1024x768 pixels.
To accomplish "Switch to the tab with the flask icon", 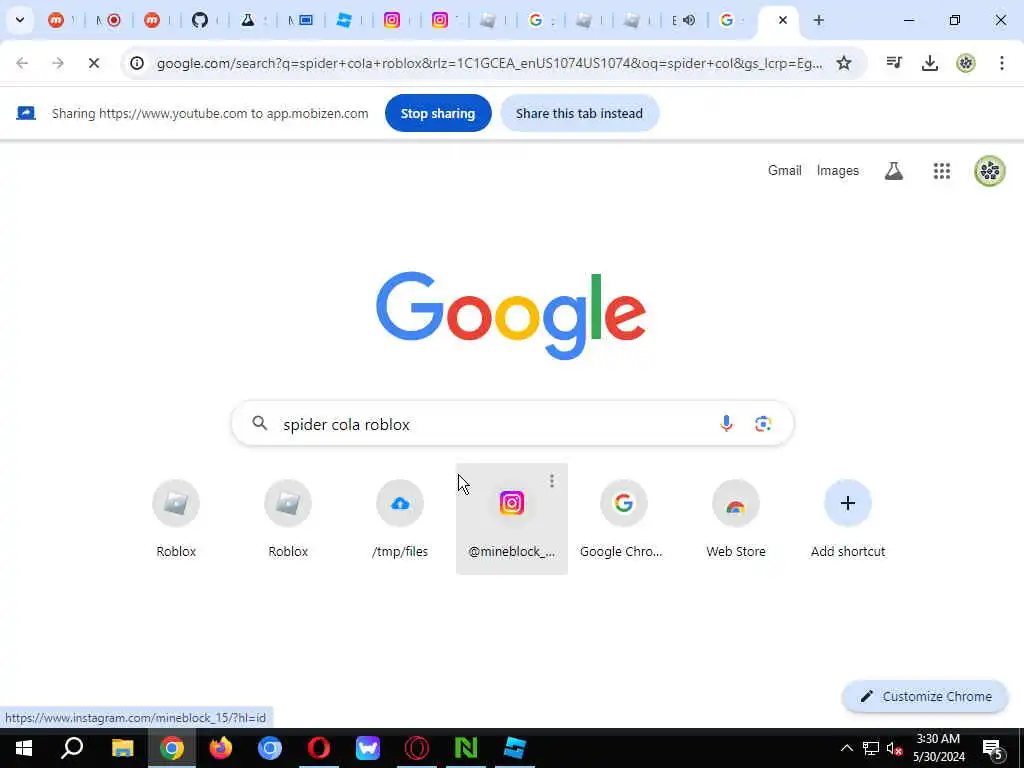I will (x=248, y=20).
